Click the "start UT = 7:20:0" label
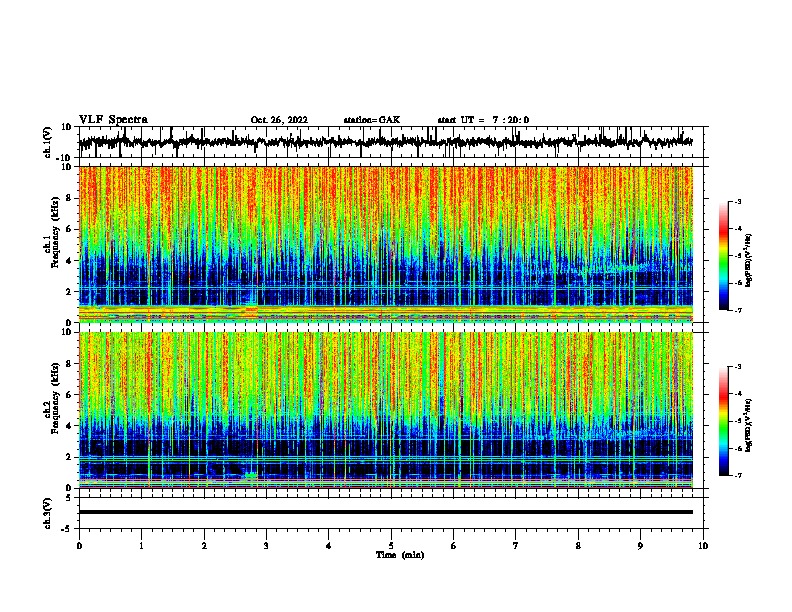The width and height of the screenshot is (792, 612). tap(483, 120)
